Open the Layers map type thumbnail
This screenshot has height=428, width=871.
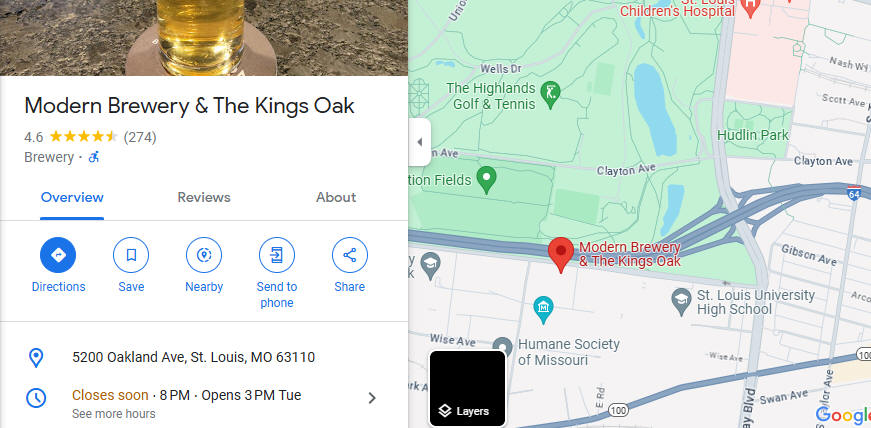point(468,389)
